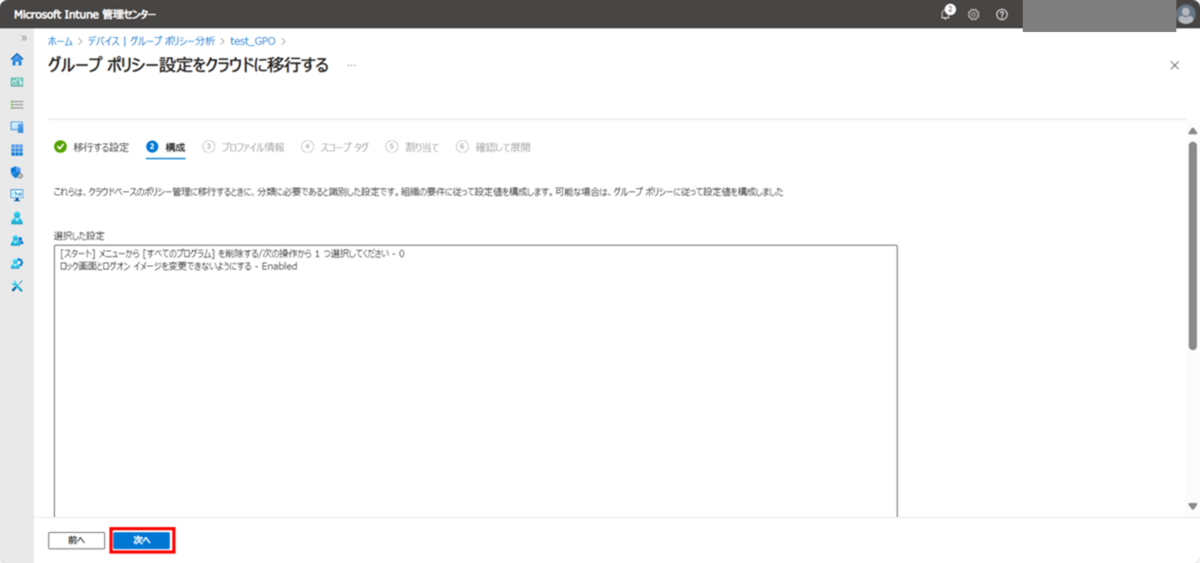
Task: Select 割り当て wizard step
Action: pyautogui.click(x=412, y=147)
